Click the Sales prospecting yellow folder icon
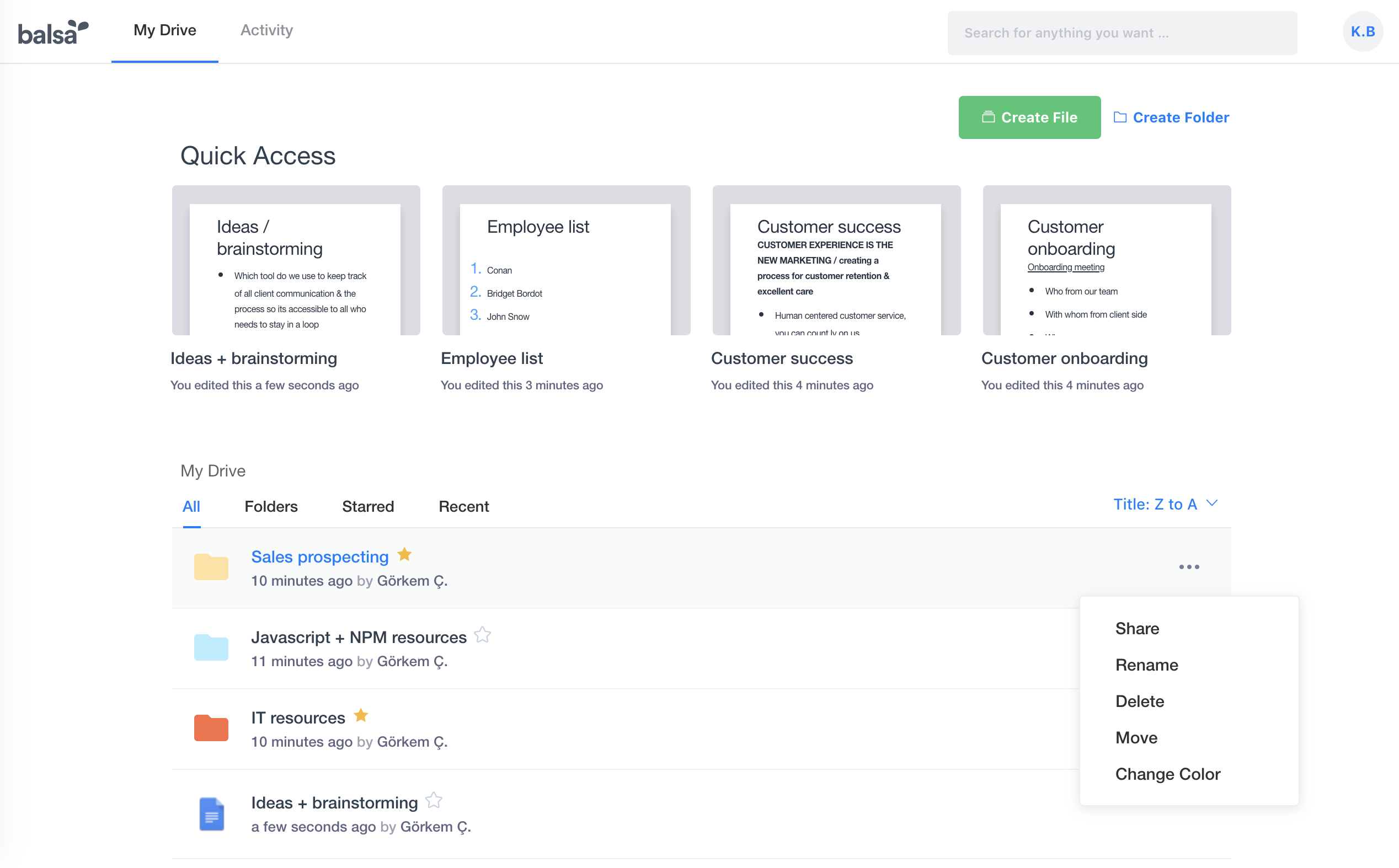 pyautogui.click(x=211, y=567)
